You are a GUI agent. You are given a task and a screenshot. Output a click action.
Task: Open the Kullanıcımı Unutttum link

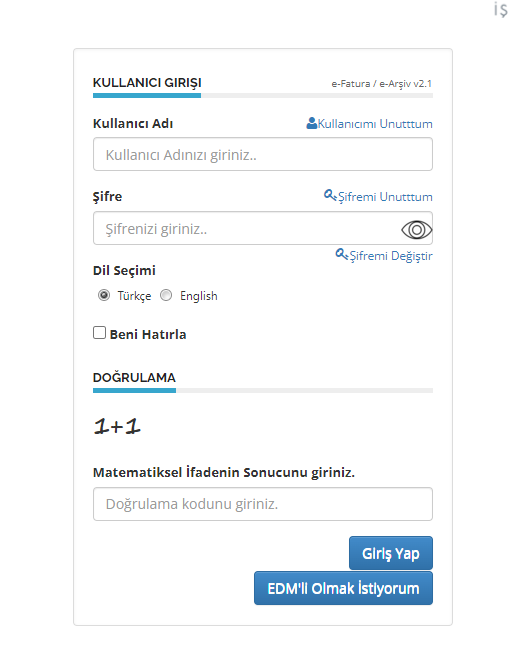pyautogui.click(x=375, y=124)
